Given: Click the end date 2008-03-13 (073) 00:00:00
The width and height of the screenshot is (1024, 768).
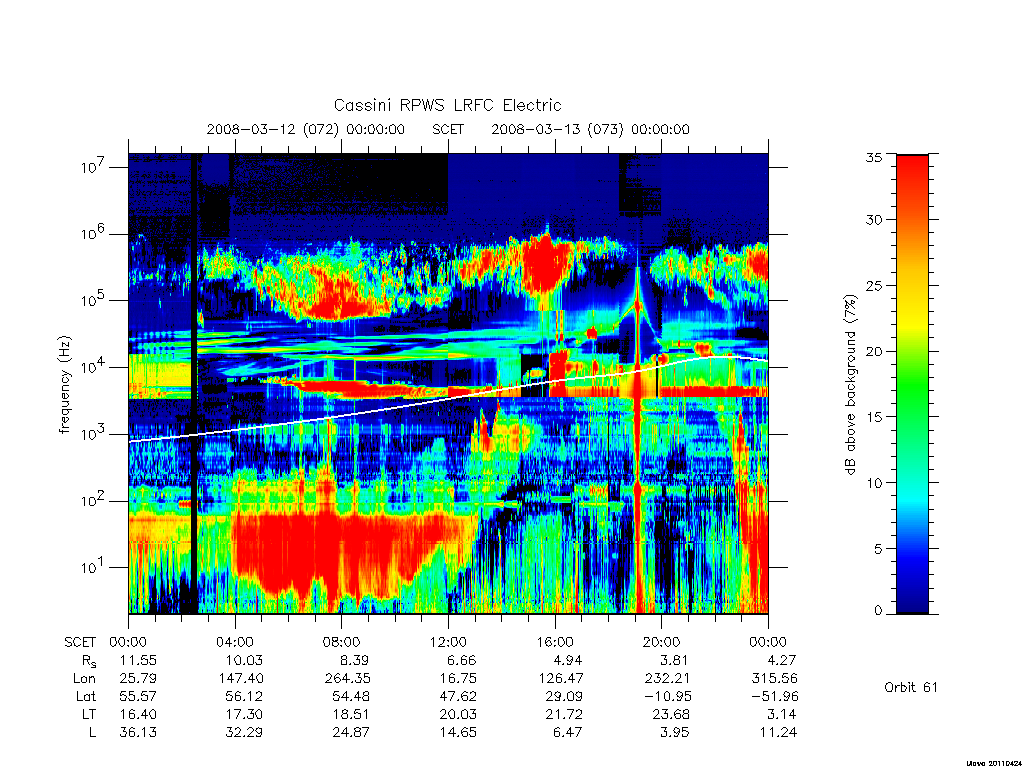Looking at the screenshot, I should [x=590, y=129].
